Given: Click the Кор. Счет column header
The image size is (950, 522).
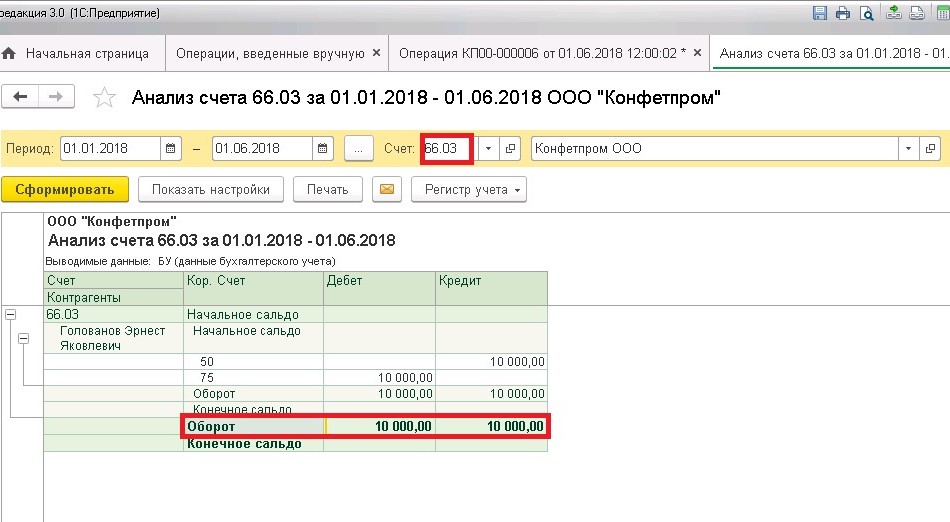Looking at the screenshot, I should coord(253,289).
